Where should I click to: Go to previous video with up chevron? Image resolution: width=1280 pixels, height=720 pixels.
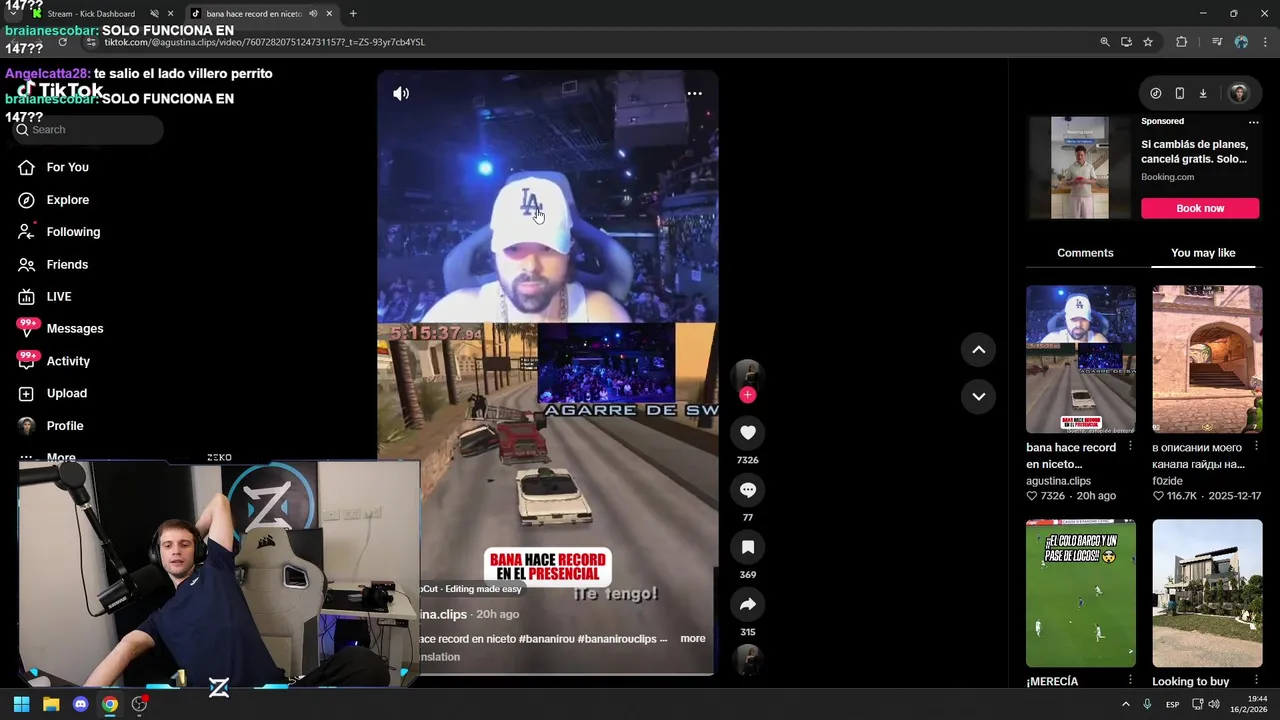pos(979,349)
